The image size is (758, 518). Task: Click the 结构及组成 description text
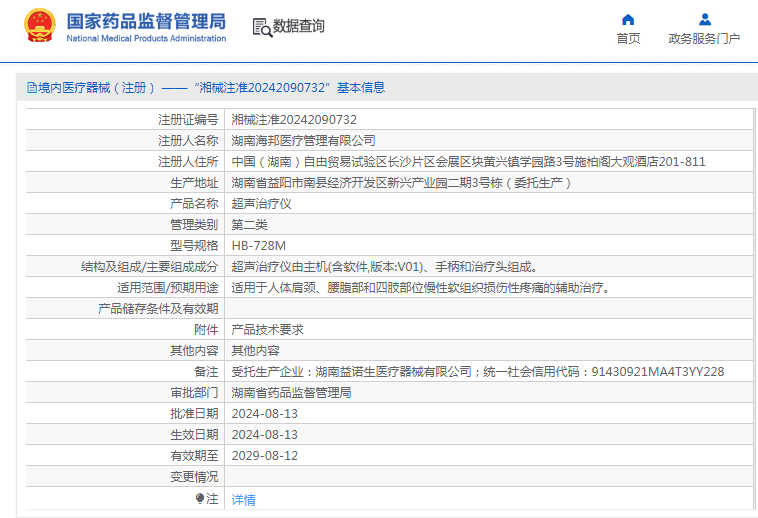click(384, 267)
